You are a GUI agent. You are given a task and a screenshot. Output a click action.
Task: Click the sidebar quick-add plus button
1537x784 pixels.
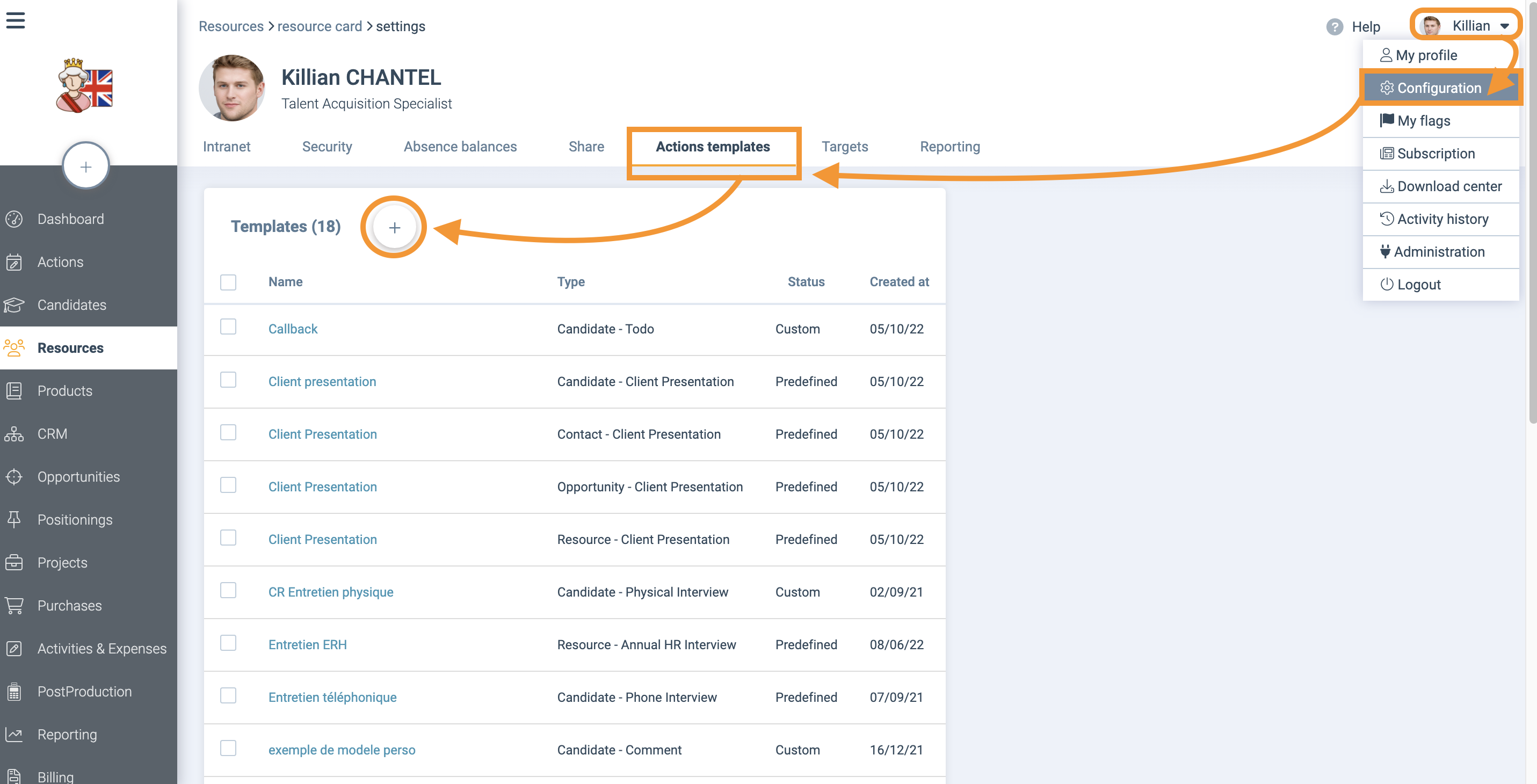[x=86, y=166]
